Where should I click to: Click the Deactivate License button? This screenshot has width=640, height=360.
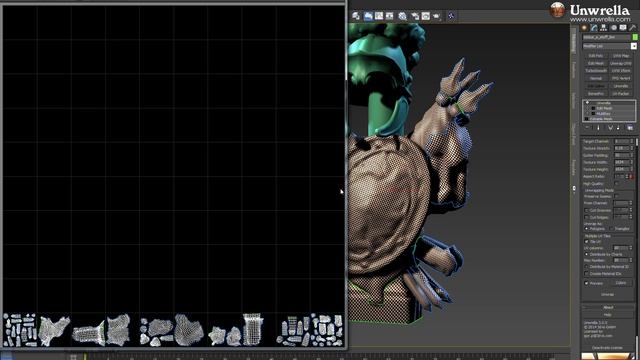[607, 348]
